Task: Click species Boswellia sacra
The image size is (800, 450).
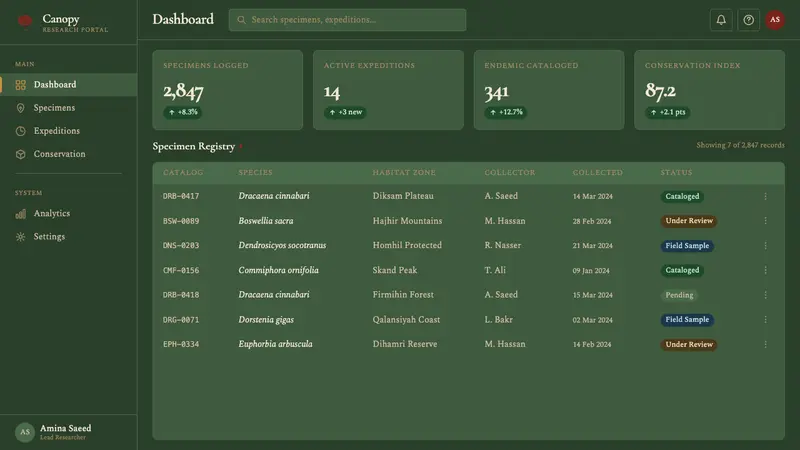Action: click(266, 221)
